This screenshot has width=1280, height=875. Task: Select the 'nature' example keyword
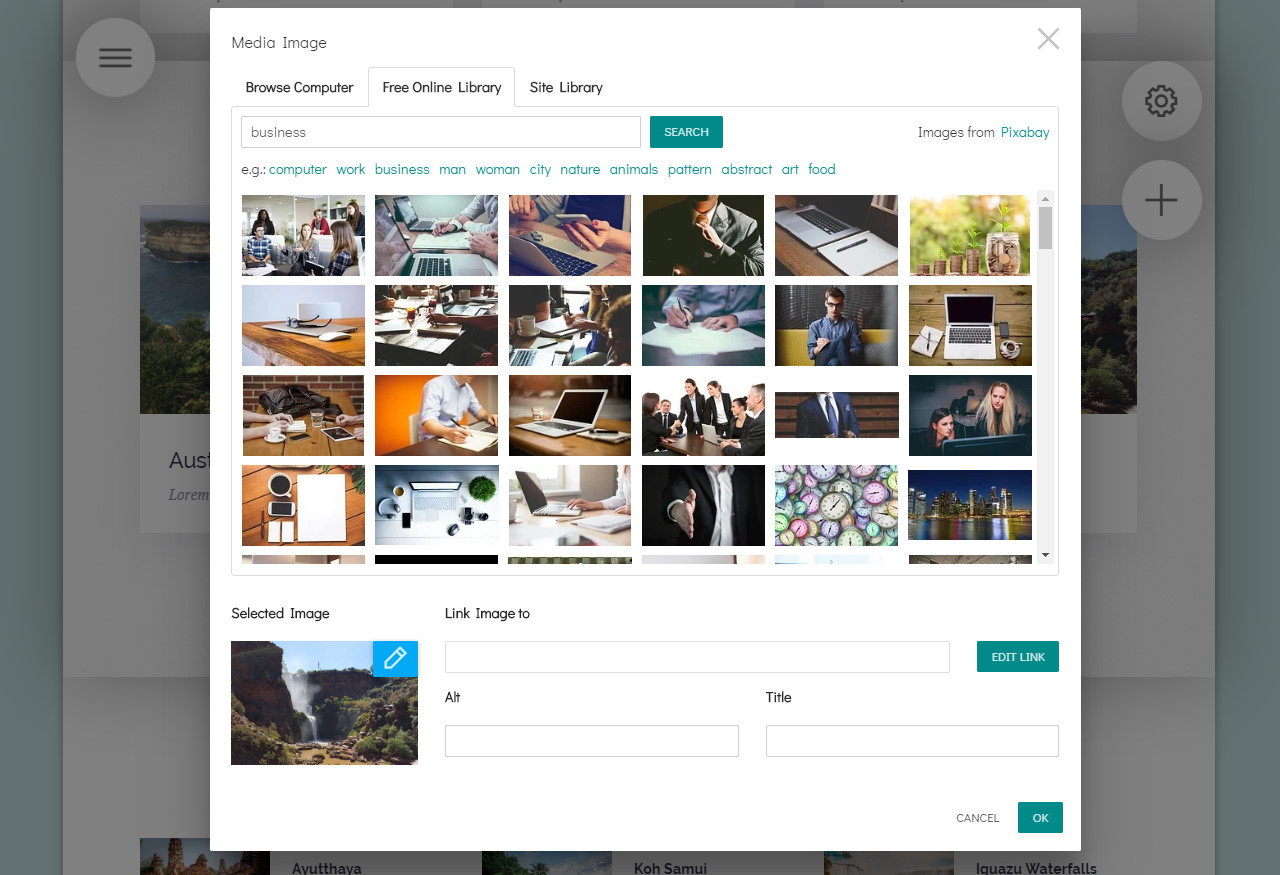(x=580, y=169)
